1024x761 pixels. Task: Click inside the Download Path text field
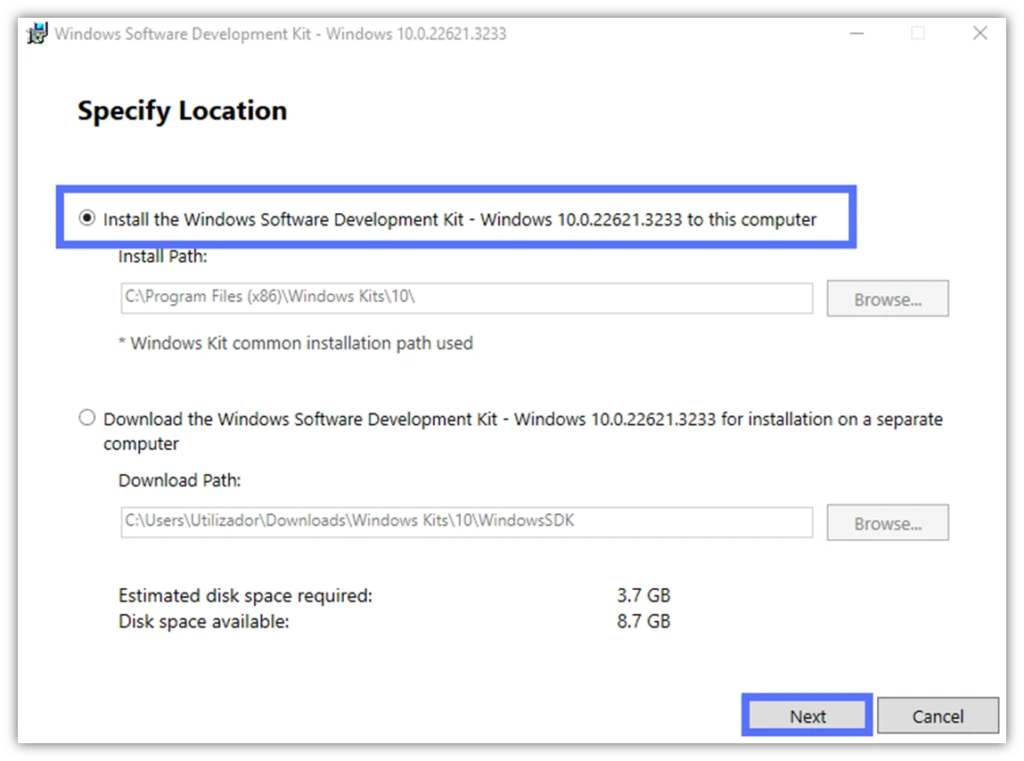click(465, 522)
